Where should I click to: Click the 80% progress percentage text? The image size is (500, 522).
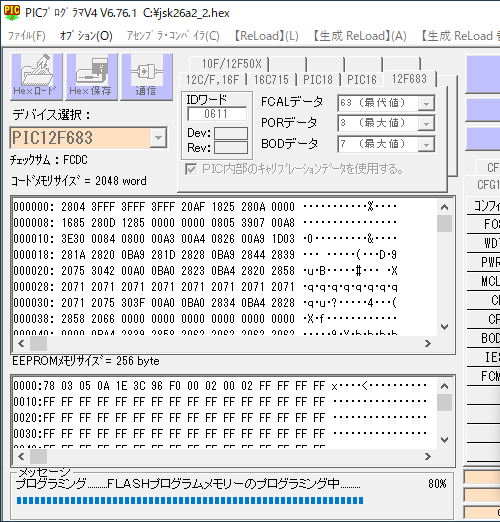click(x=437, y=484)
